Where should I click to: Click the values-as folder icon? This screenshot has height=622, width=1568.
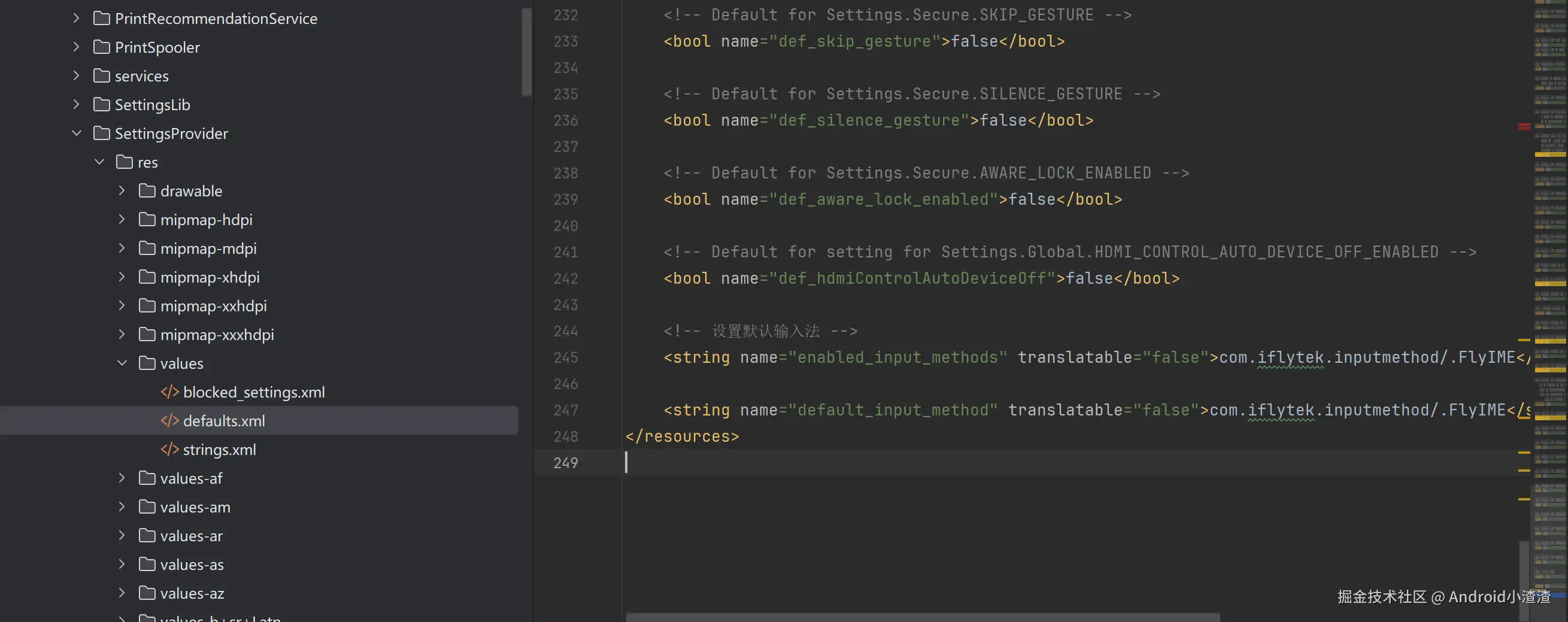coord(147,563)
